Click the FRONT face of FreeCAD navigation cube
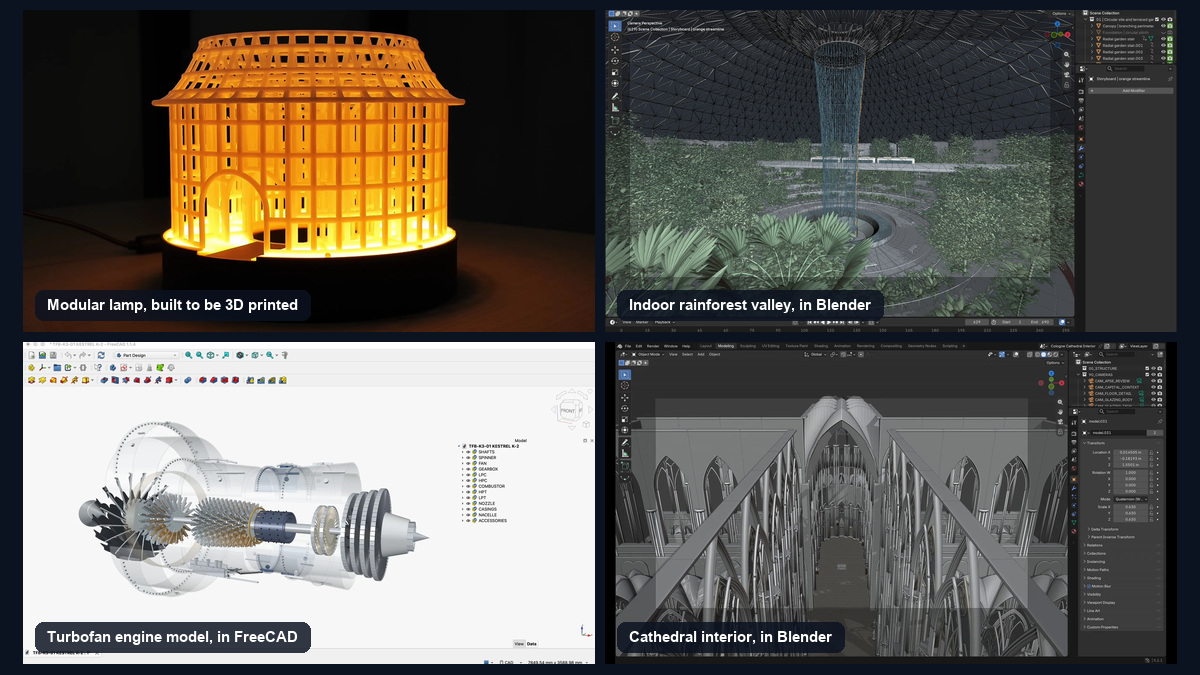The height and width of the screenshot is (675, 1200). pos(567,411)
